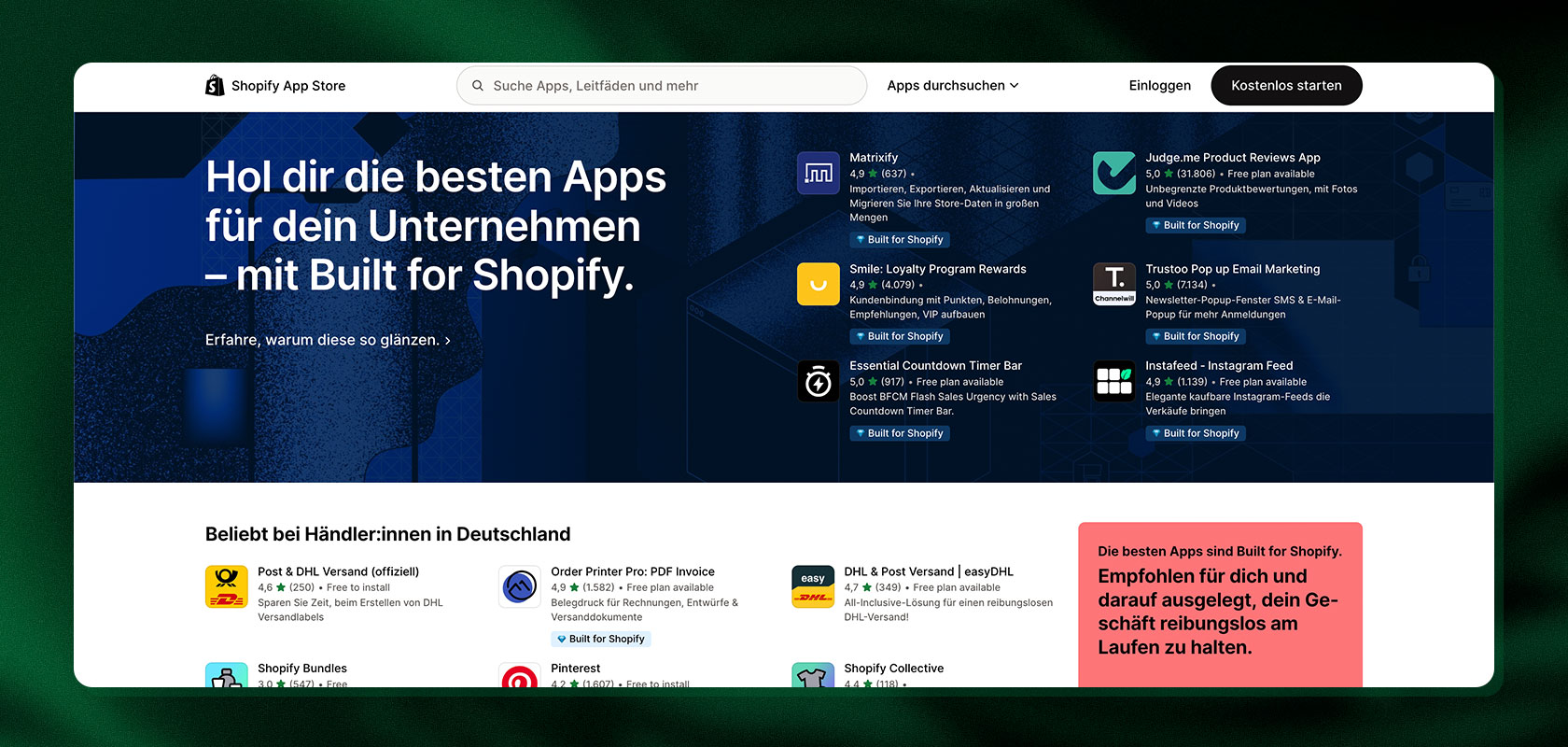Focus the Suche Apps search field

click(x=662, y=85)
